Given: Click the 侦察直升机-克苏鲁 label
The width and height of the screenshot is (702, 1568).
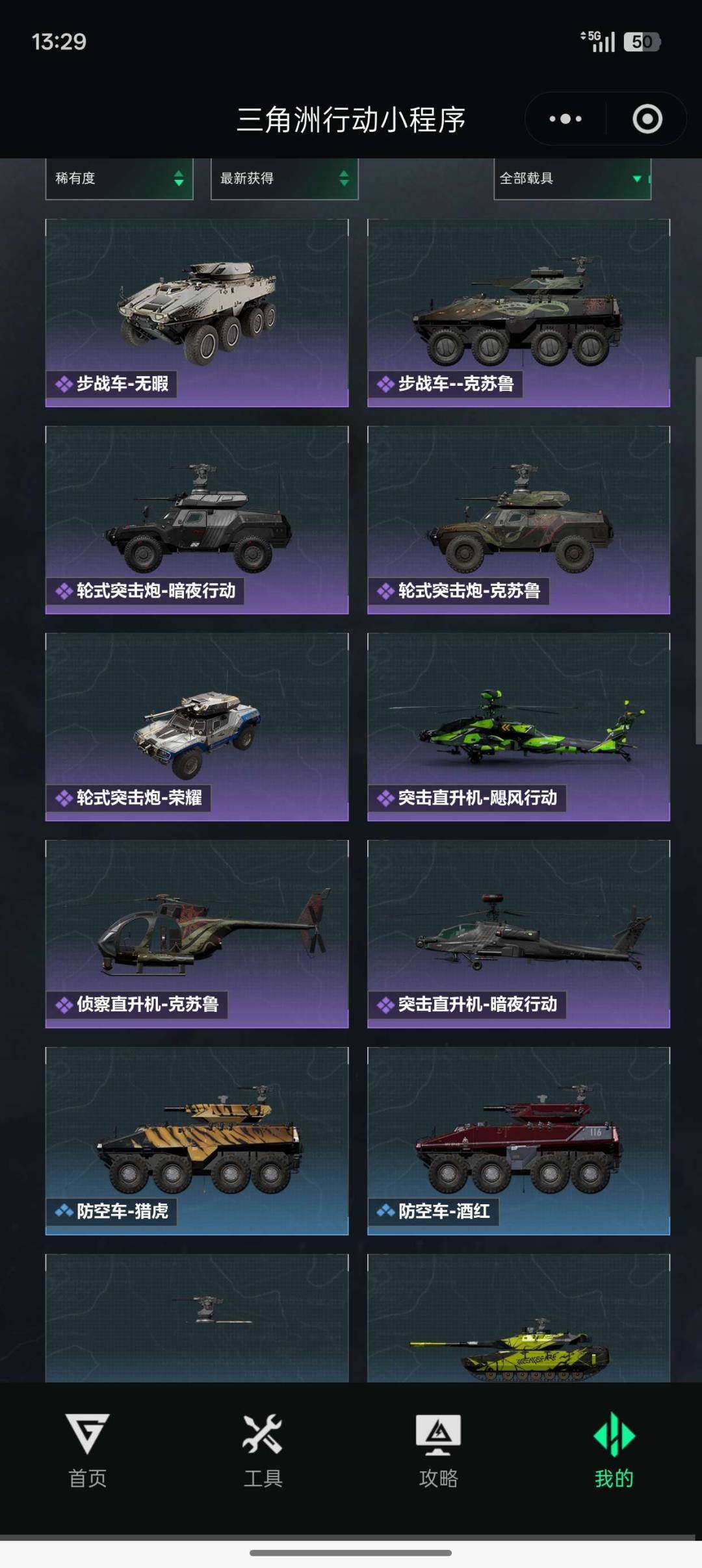Looking at the screenshot, I should (148, 1004).
